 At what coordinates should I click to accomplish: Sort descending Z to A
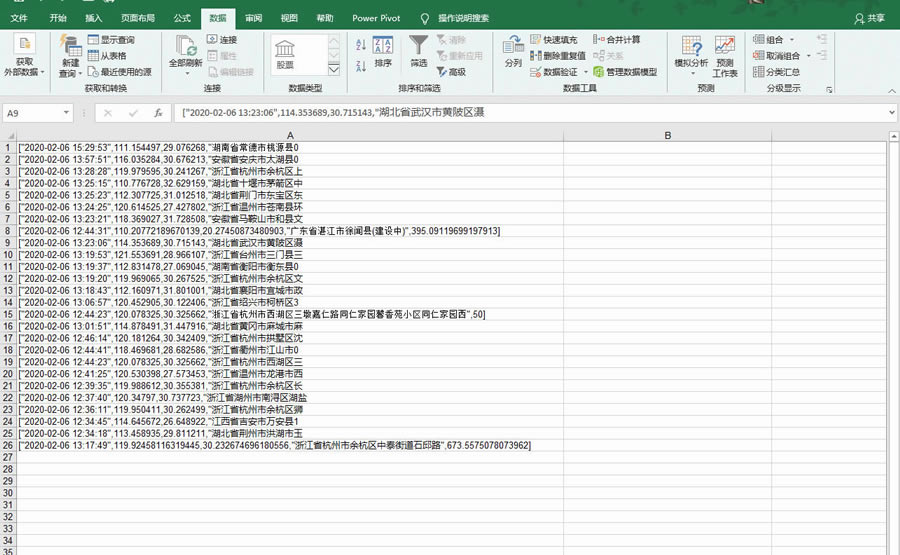361,66
